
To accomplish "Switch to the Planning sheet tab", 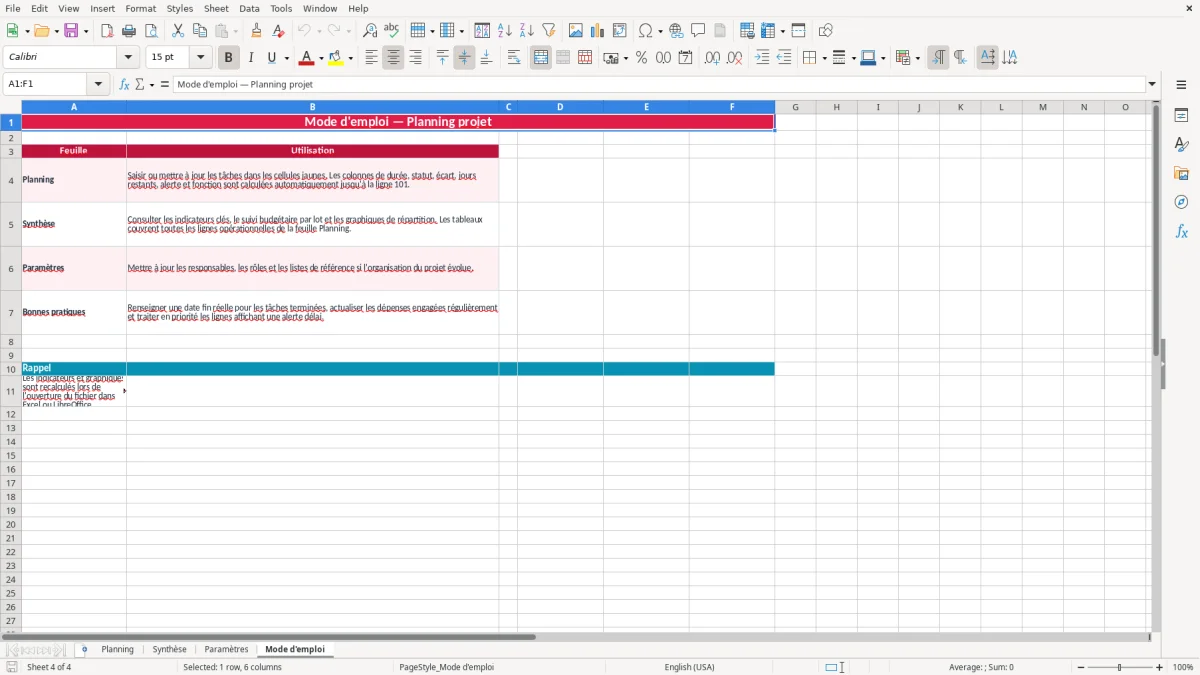I will 117,650.
